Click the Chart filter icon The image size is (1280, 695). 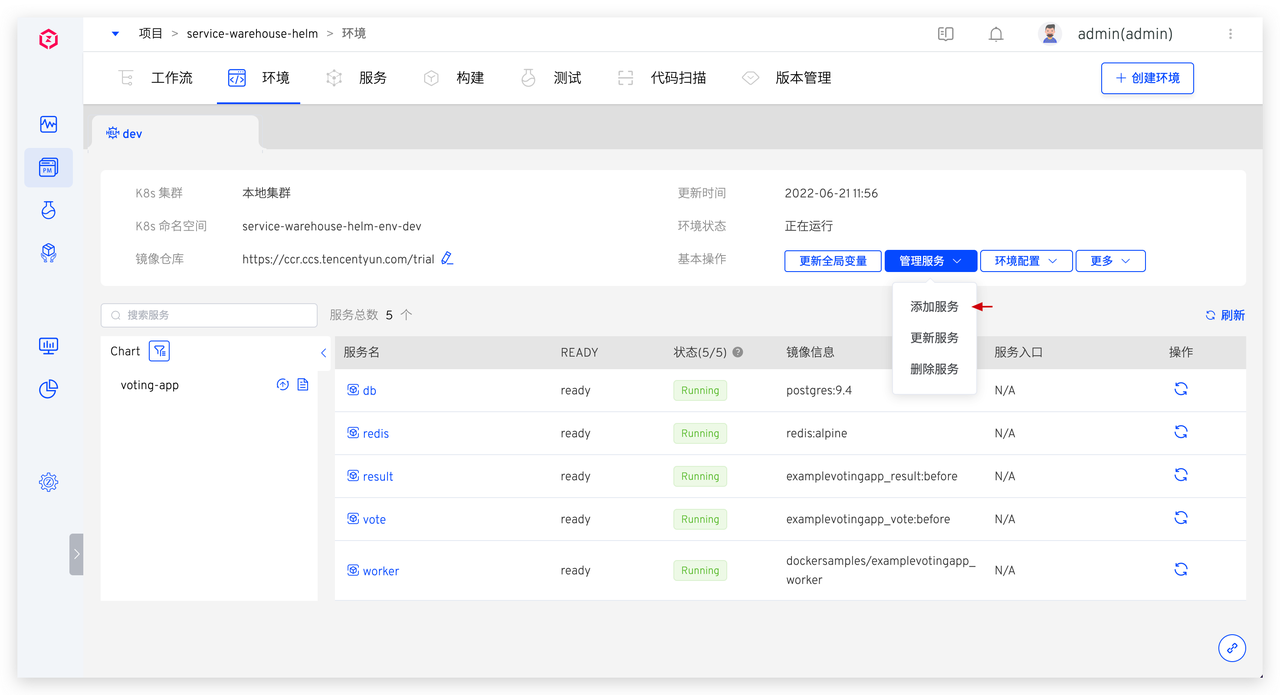[x=159, y=351]
